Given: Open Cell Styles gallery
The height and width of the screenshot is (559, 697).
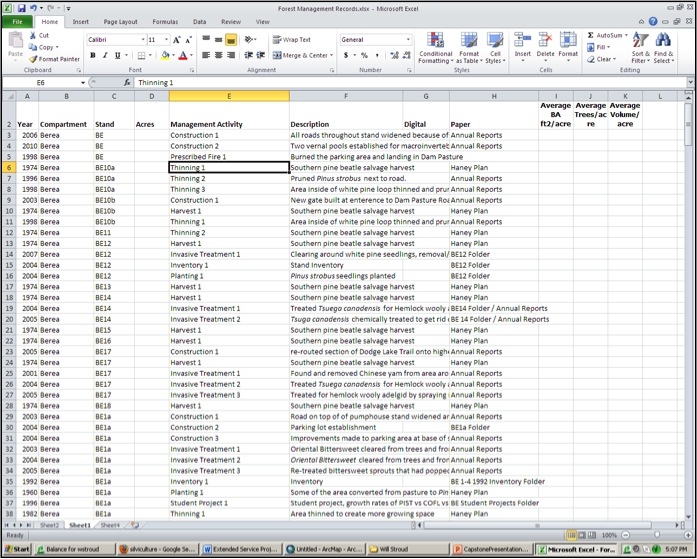Looking at the screenshot, I should 495,48.
